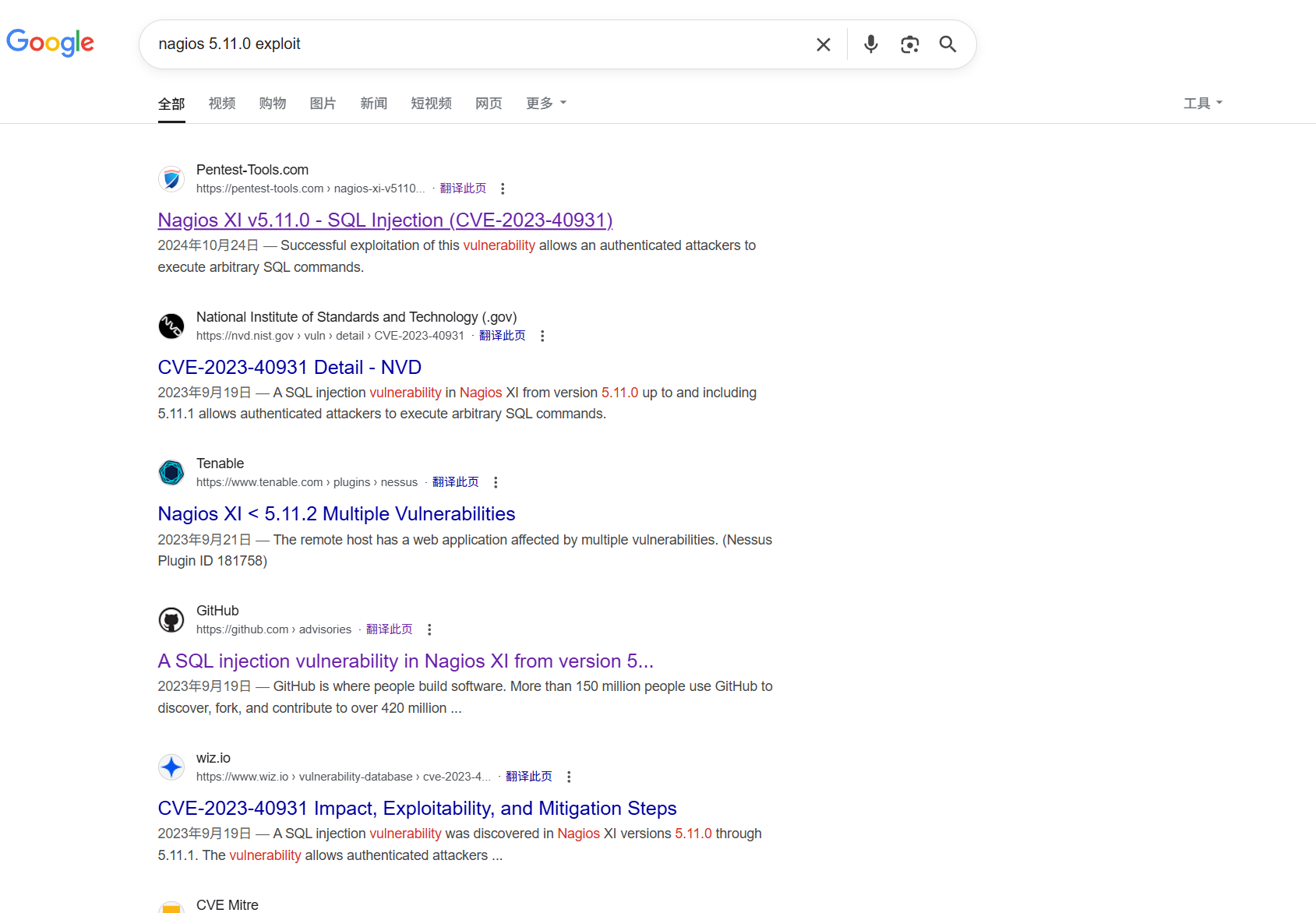
Task: Click the Pentest-Tools.com site name
Action: pyautogui.click(x=252, y=170)
